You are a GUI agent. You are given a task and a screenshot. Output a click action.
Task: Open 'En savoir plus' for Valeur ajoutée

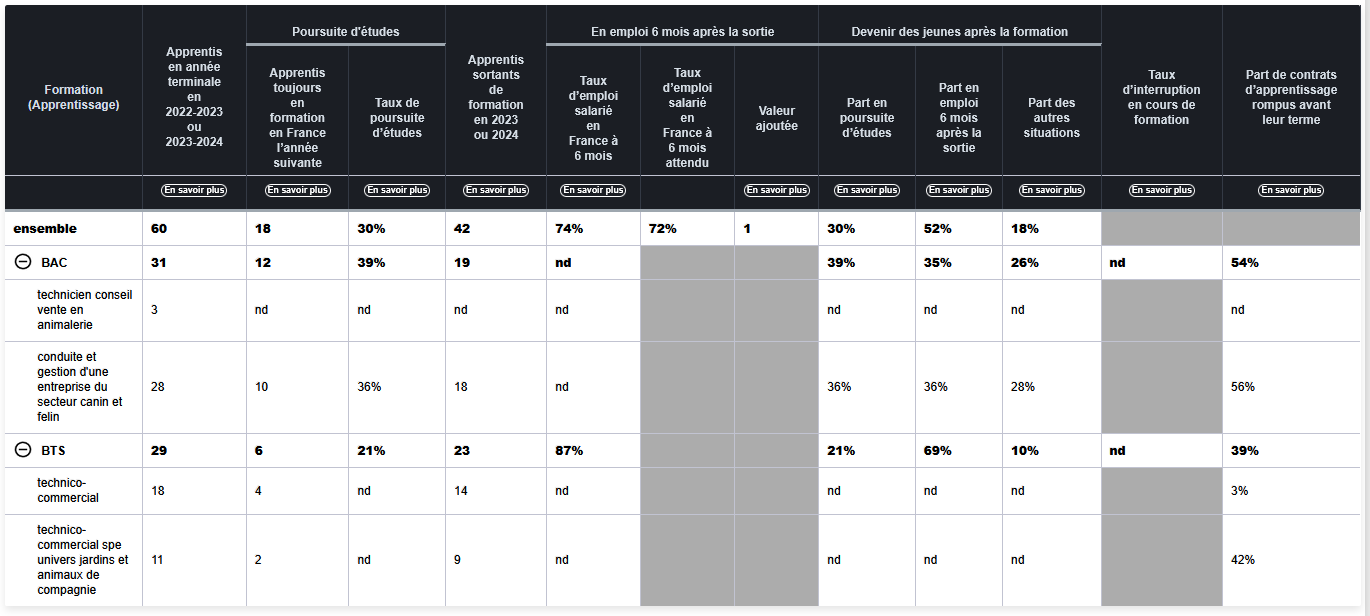pos(776,190)
